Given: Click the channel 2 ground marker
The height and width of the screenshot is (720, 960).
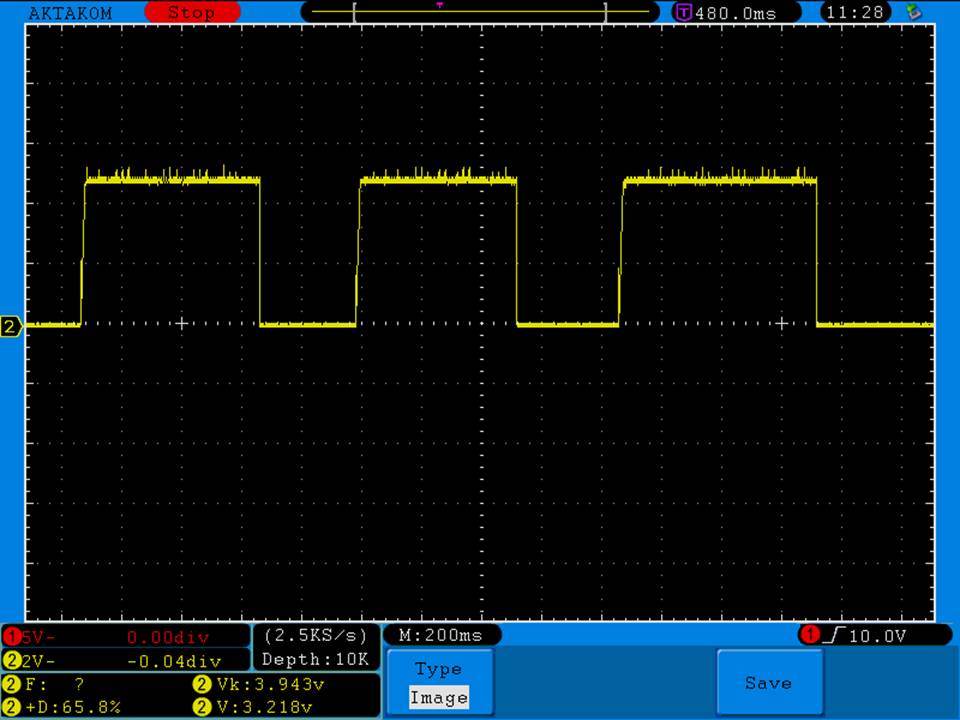Looking at the screenshot, I should [x=11, y=327].
